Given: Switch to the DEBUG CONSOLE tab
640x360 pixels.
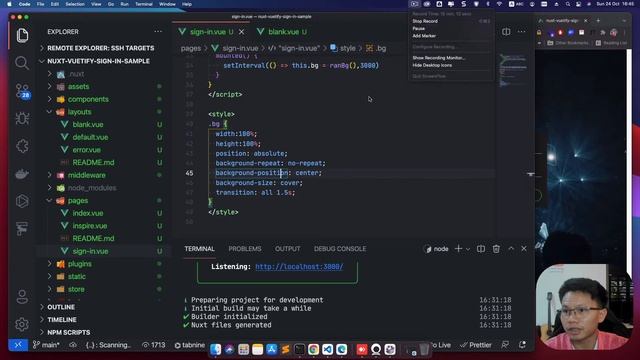Looking at the screenshot, I should coord(340,249).
